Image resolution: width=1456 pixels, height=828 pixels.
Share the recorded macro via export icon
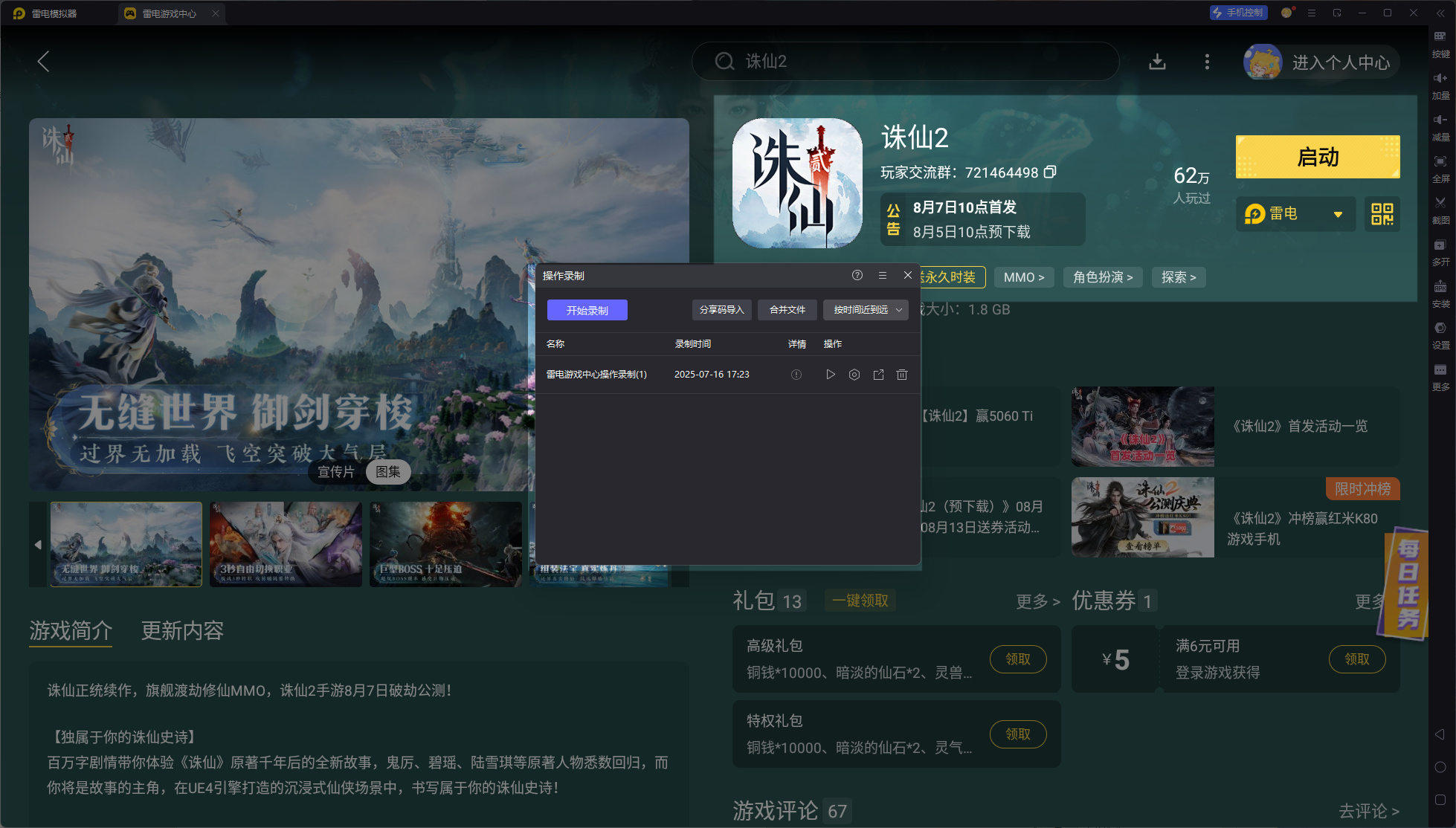coord(878,375)
